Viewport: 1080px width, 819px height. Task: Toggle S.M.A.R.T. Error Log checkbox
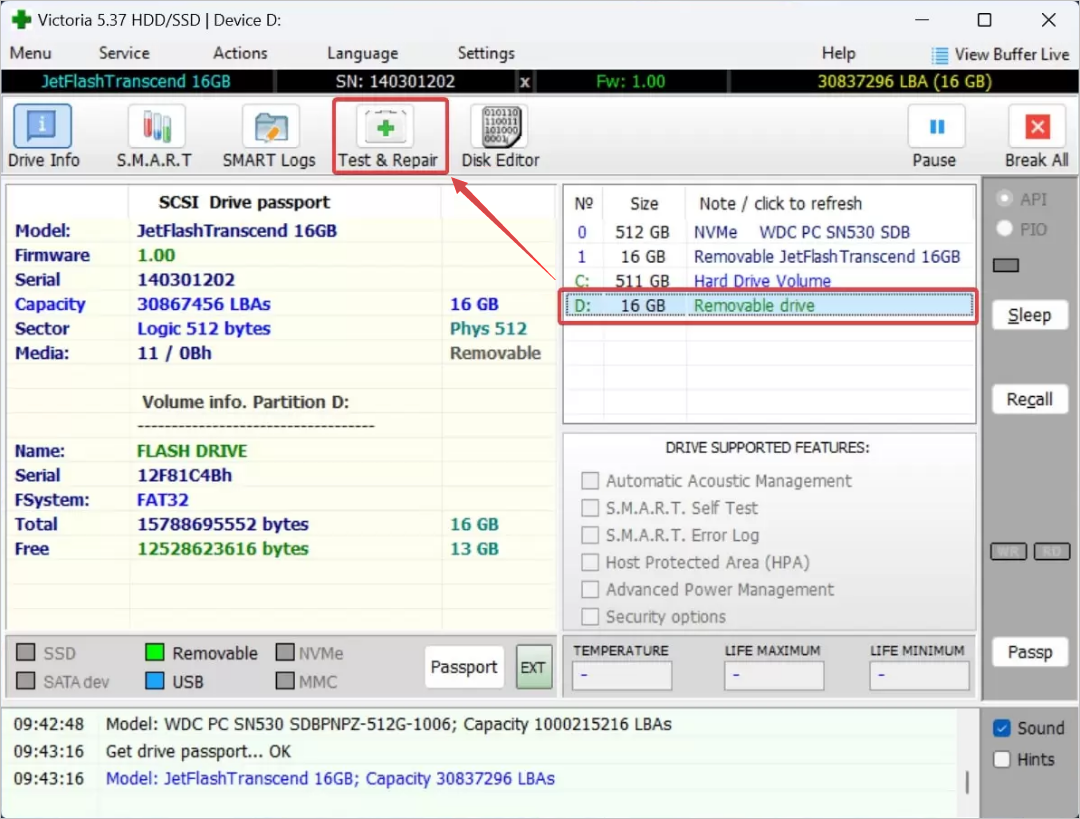click(590, 535)
